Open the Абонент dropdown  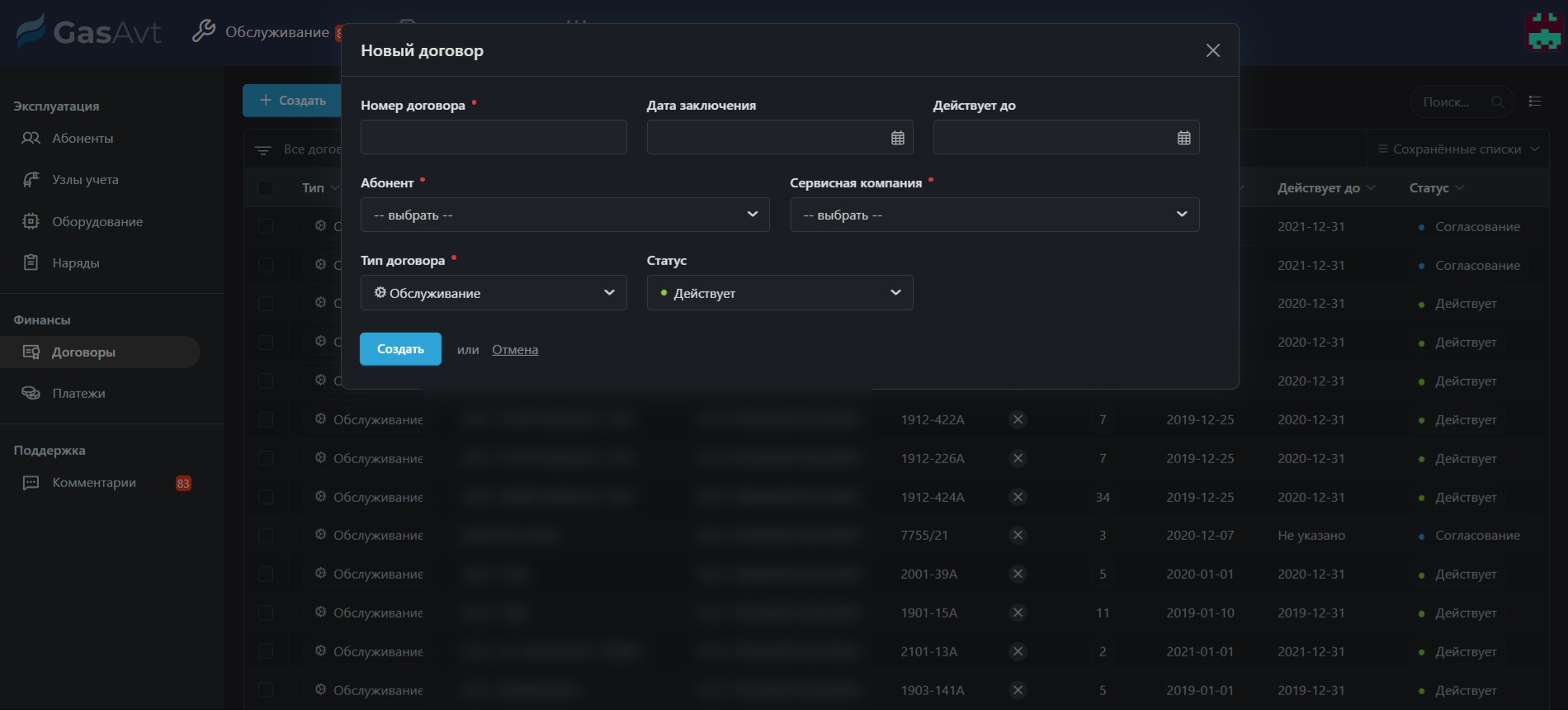pyautogui.click(x=565, y=215)
